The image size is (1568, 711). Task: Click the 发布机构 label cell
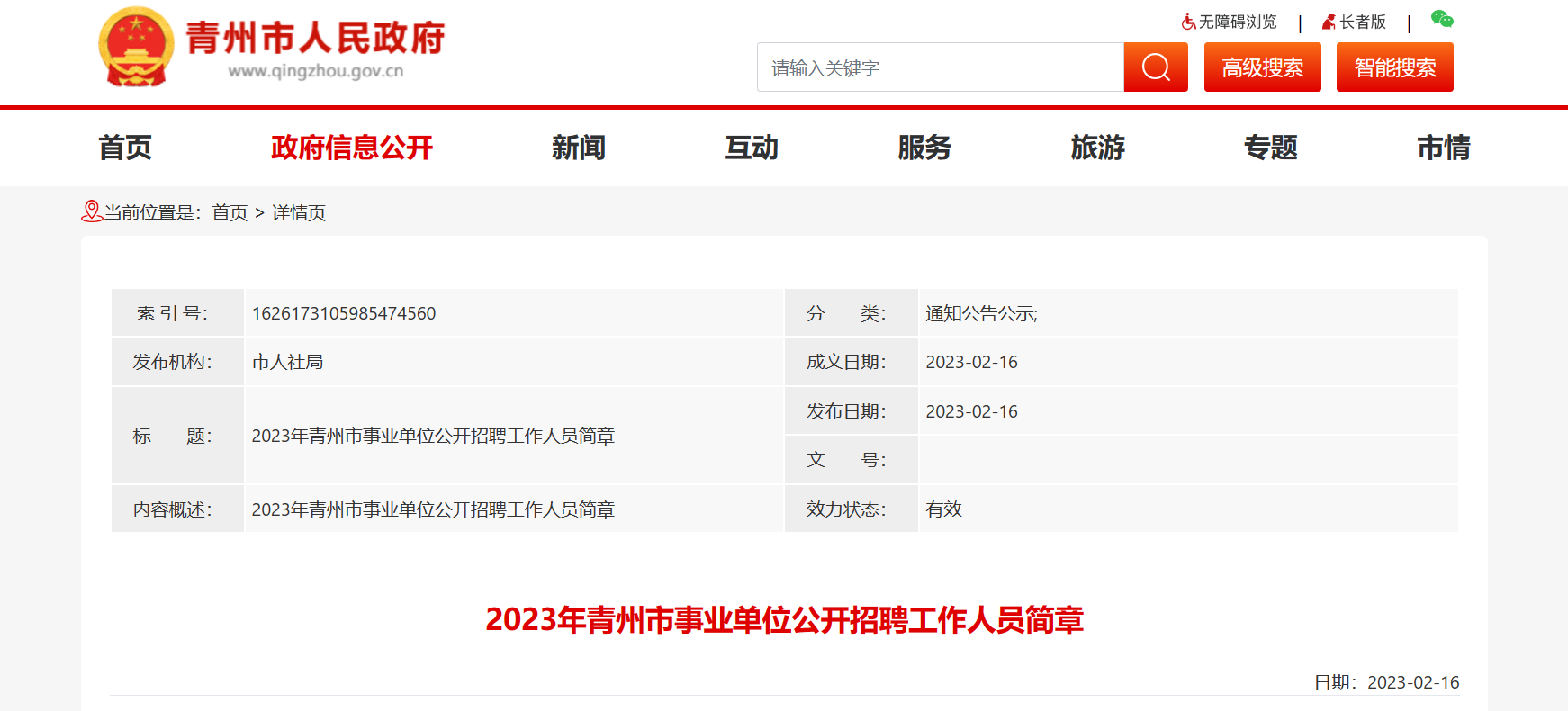pyautogui.click(x=177, y=362)
